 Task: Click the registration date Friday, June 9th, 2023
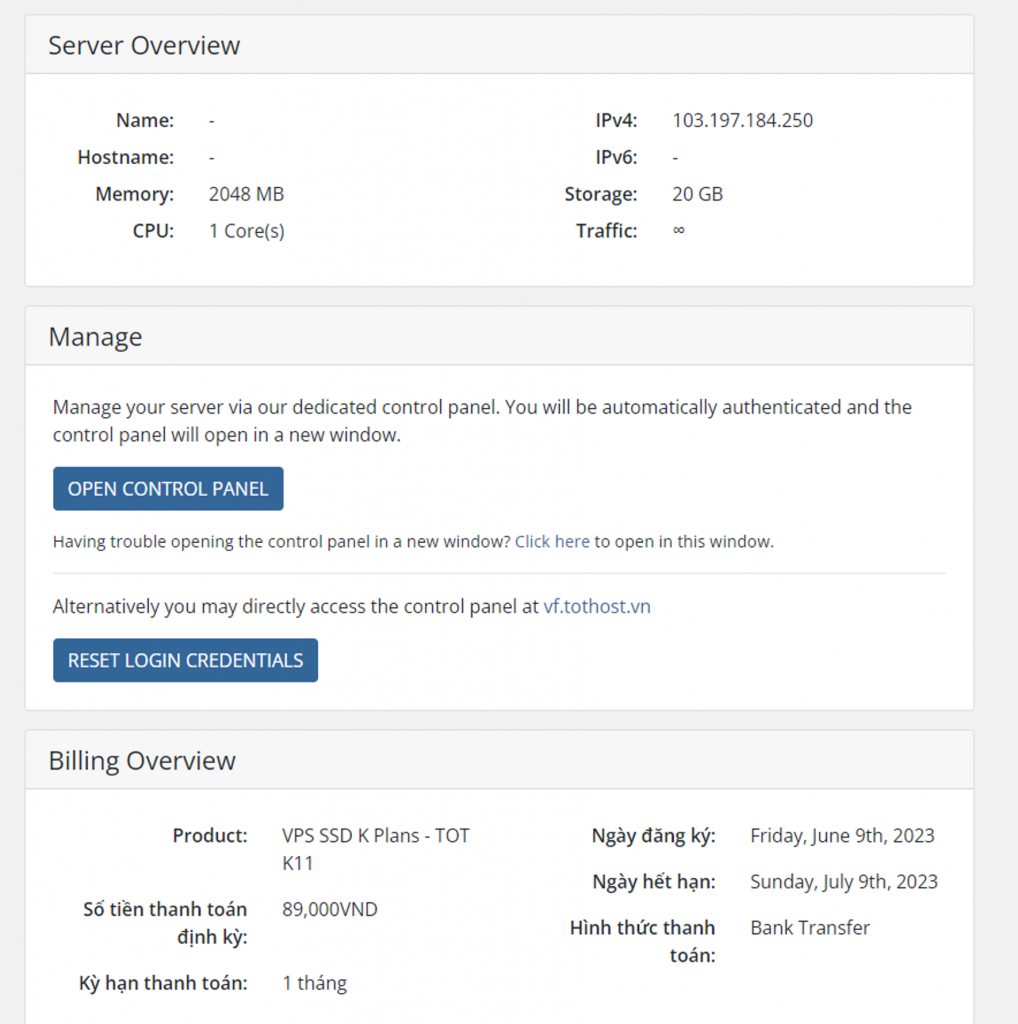(x=842, y=836)
